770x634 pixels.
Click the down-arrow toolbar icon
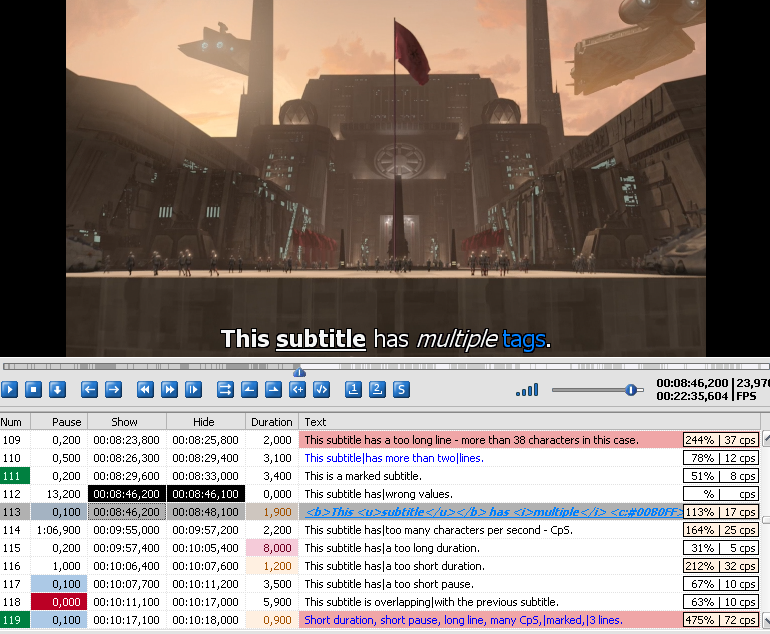tap(57, 389)
